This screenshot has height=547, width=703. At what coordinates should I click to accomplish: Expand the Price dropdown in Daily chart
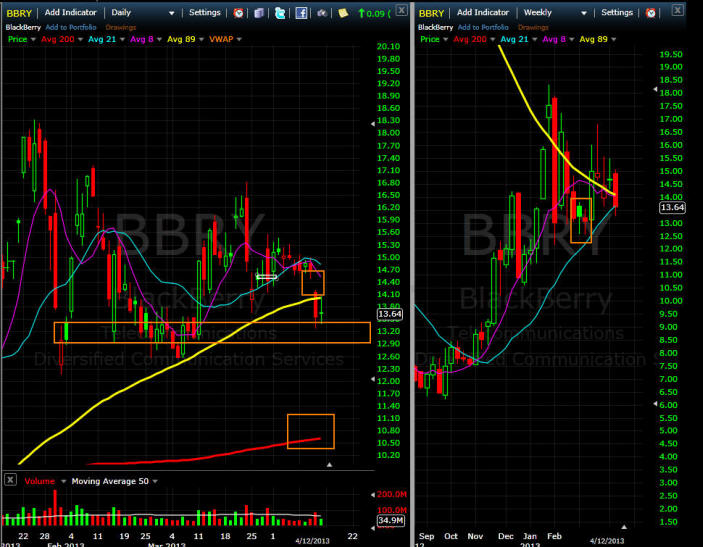pos(33,39)
